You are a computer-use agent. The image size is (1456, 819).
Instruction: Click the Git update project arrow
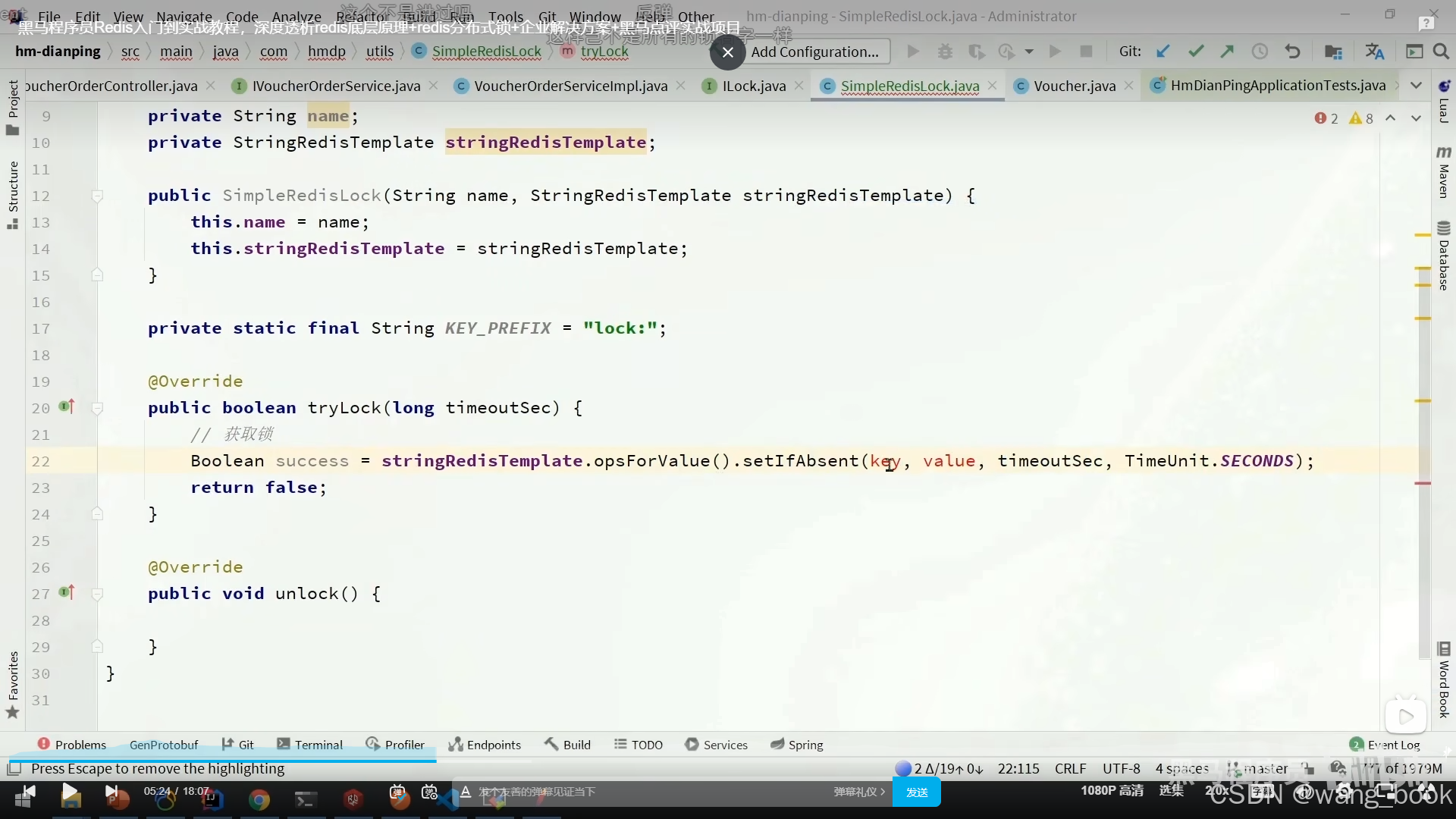pos(1163,52)
